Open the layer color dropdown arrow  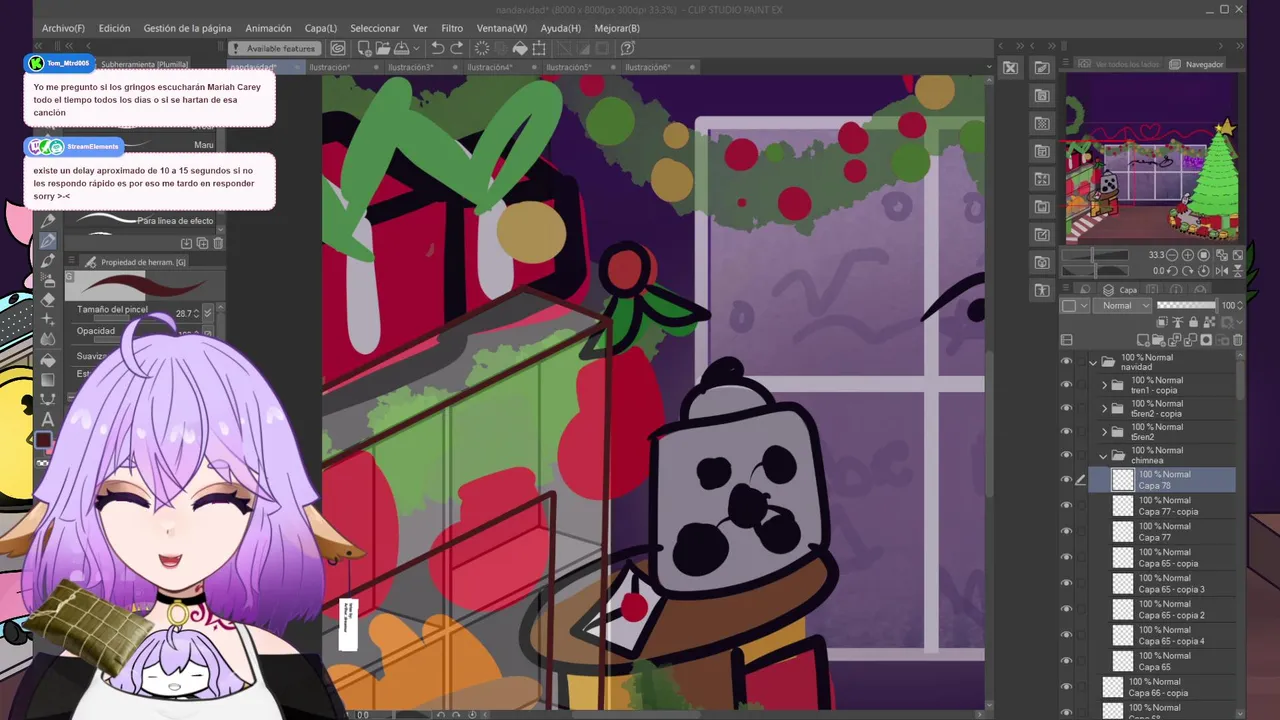(x=1084, y=306)
